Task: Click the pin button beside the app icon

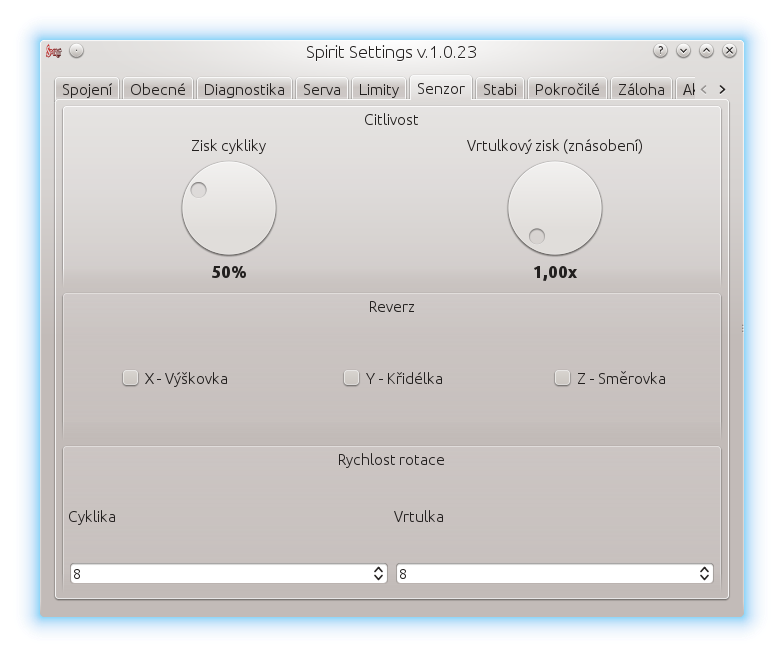Action: [77, 51]
